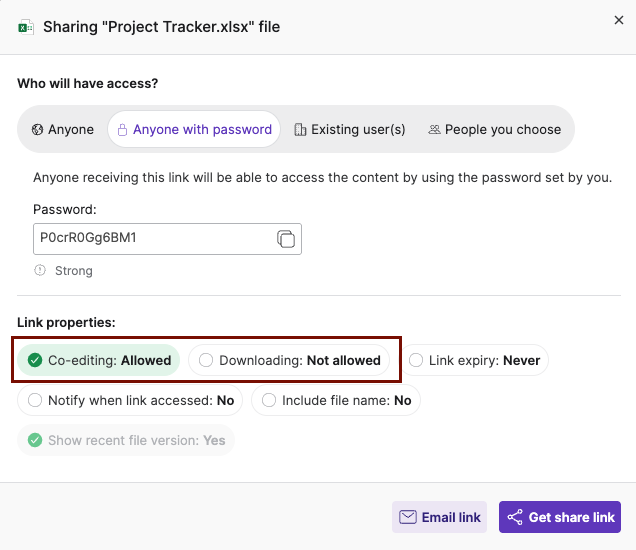Click the envelope icon on Email link

click(408, 517)
